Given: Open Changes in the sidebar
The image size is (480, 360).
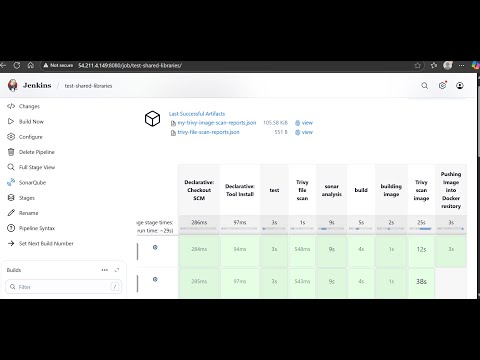Looking at the screenshot, I should pos(29,106).
